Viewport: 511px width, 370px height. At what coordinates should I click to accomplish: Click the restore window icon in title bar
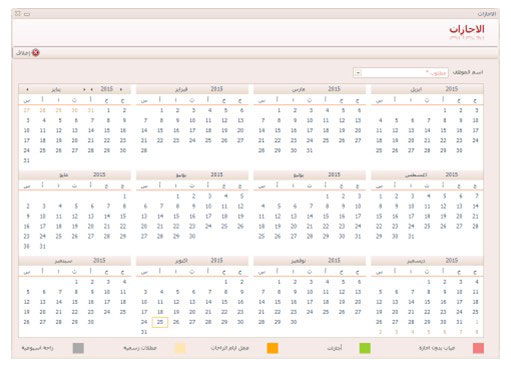[27, 14]
